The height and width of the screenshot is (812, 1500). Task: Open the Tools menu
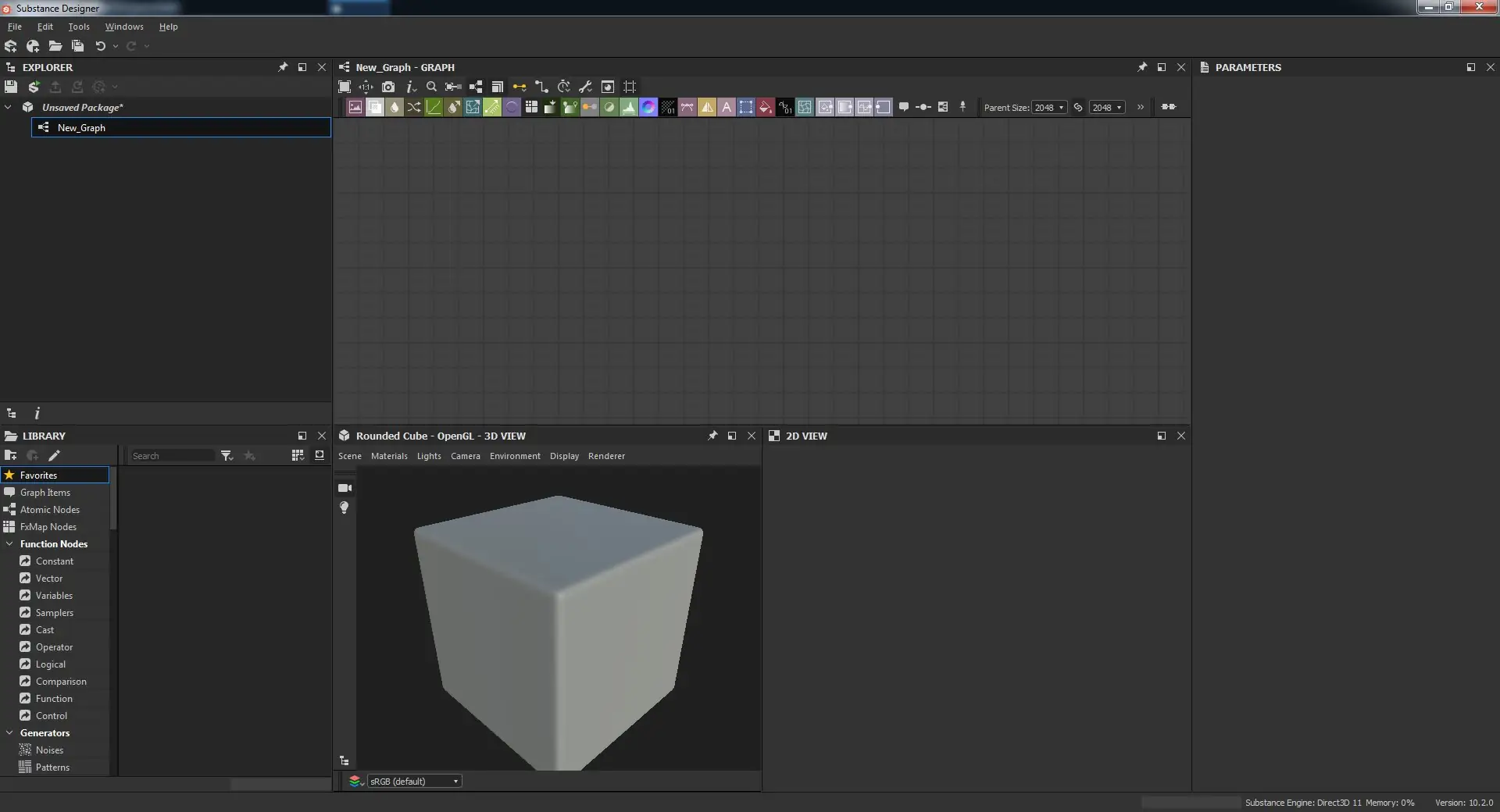click(x=79, y=27)
